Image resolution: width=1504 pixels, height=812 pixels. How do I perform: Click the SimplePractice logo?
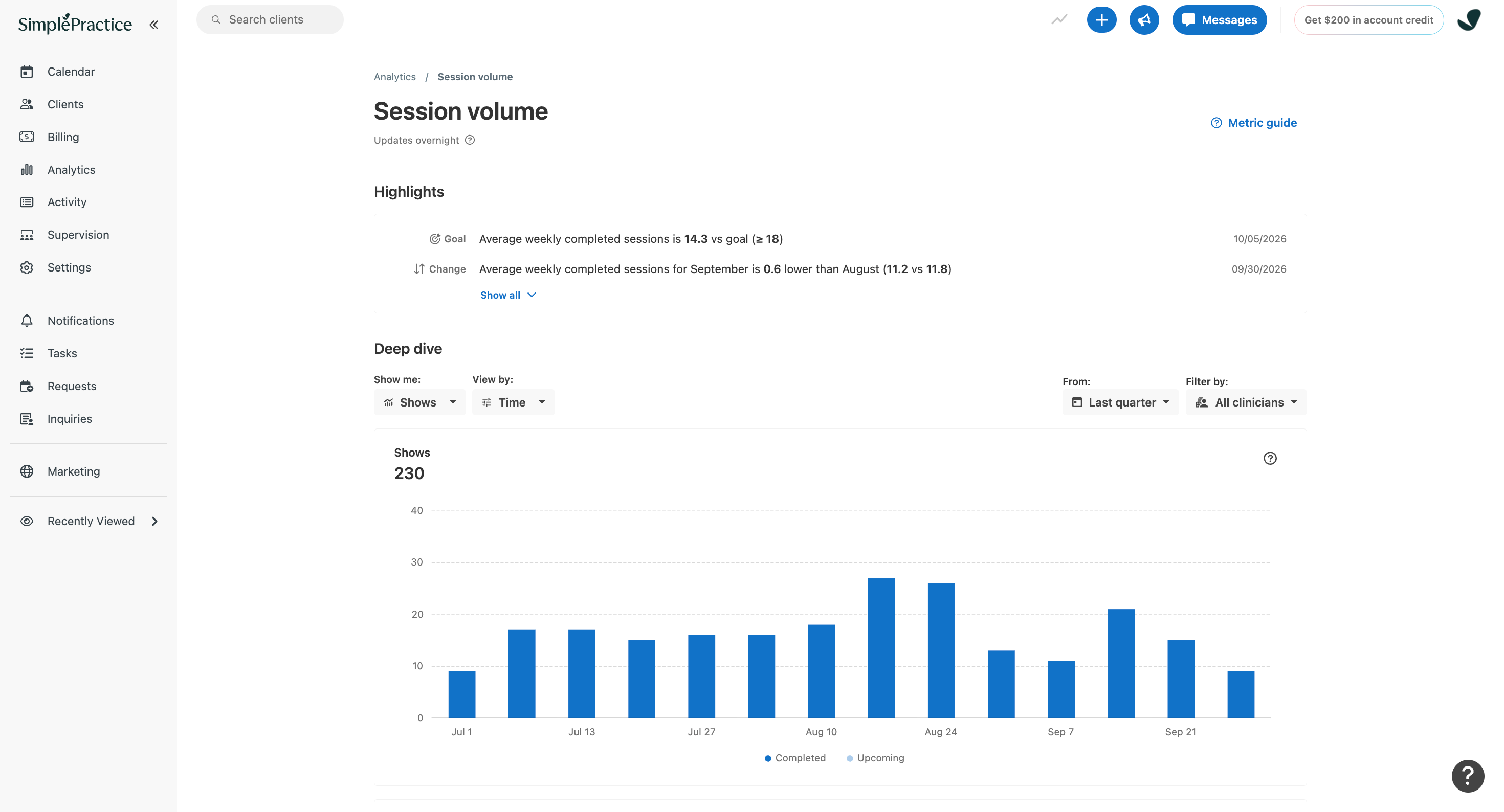[x=75, y=24]
